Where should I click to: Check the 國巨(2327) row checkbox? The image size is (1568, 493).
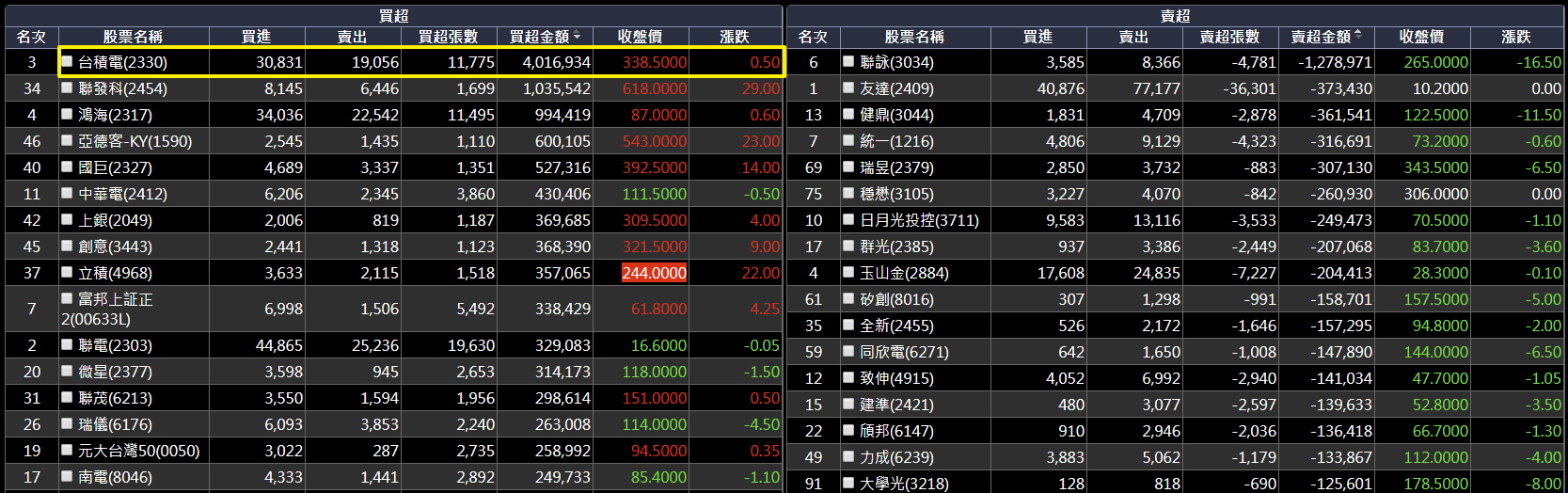click(67, 167)
